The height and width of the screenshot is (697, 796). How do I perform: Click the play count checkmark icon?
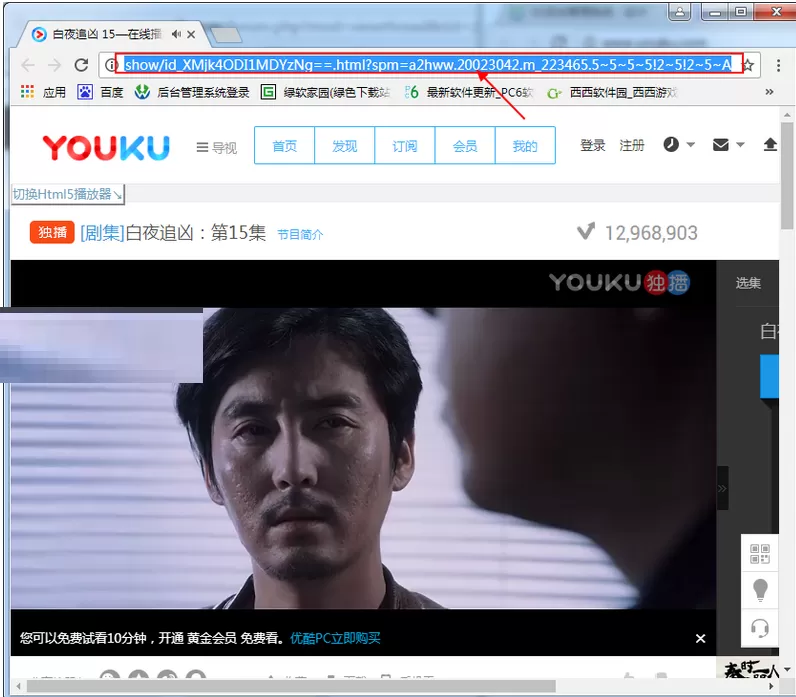click(586, 231)
